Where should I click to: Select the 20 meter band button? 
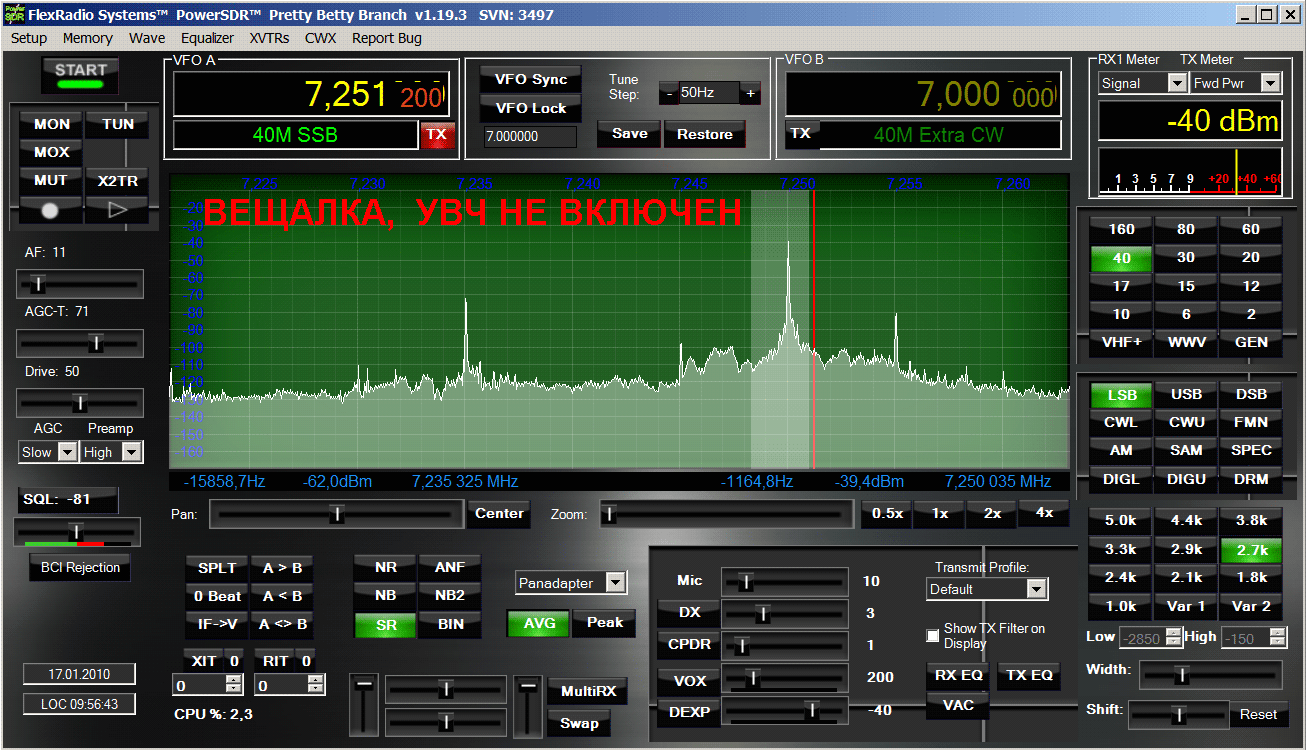1250,257
